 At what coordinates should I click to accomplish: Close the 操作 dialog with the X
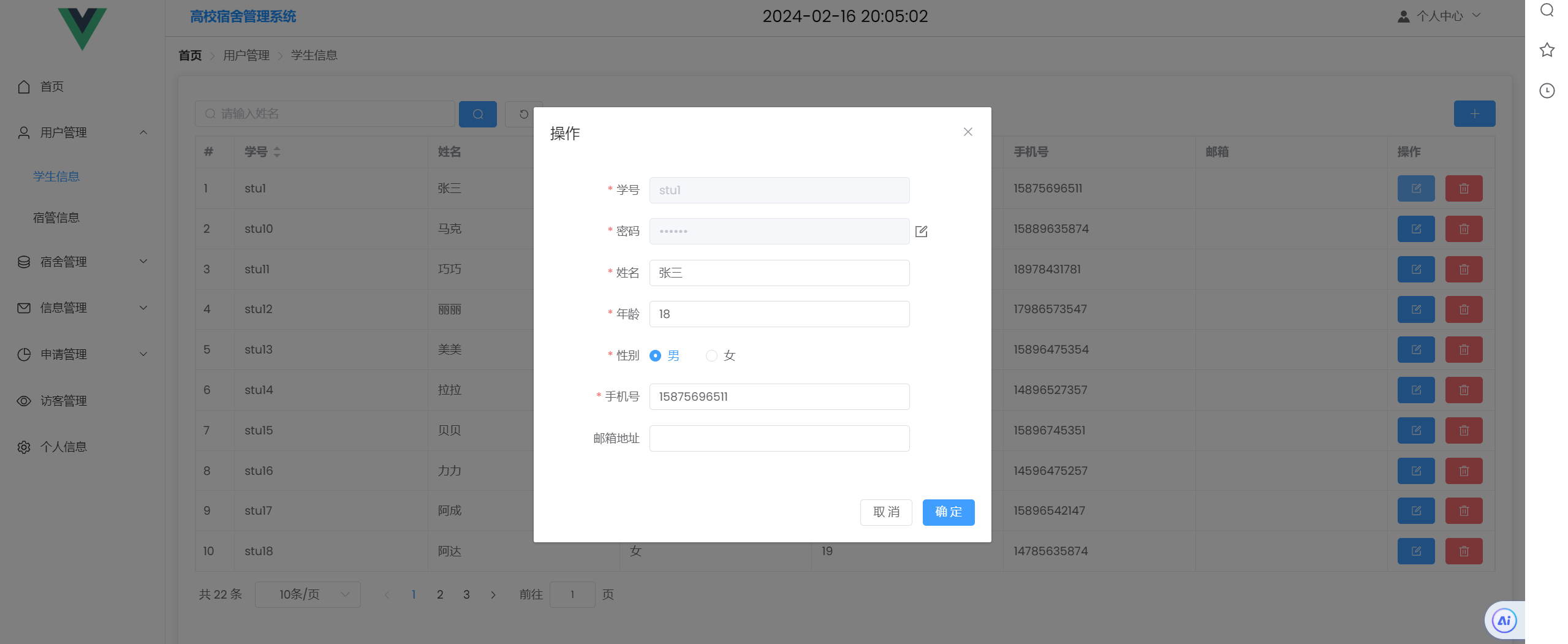(968, 132)
